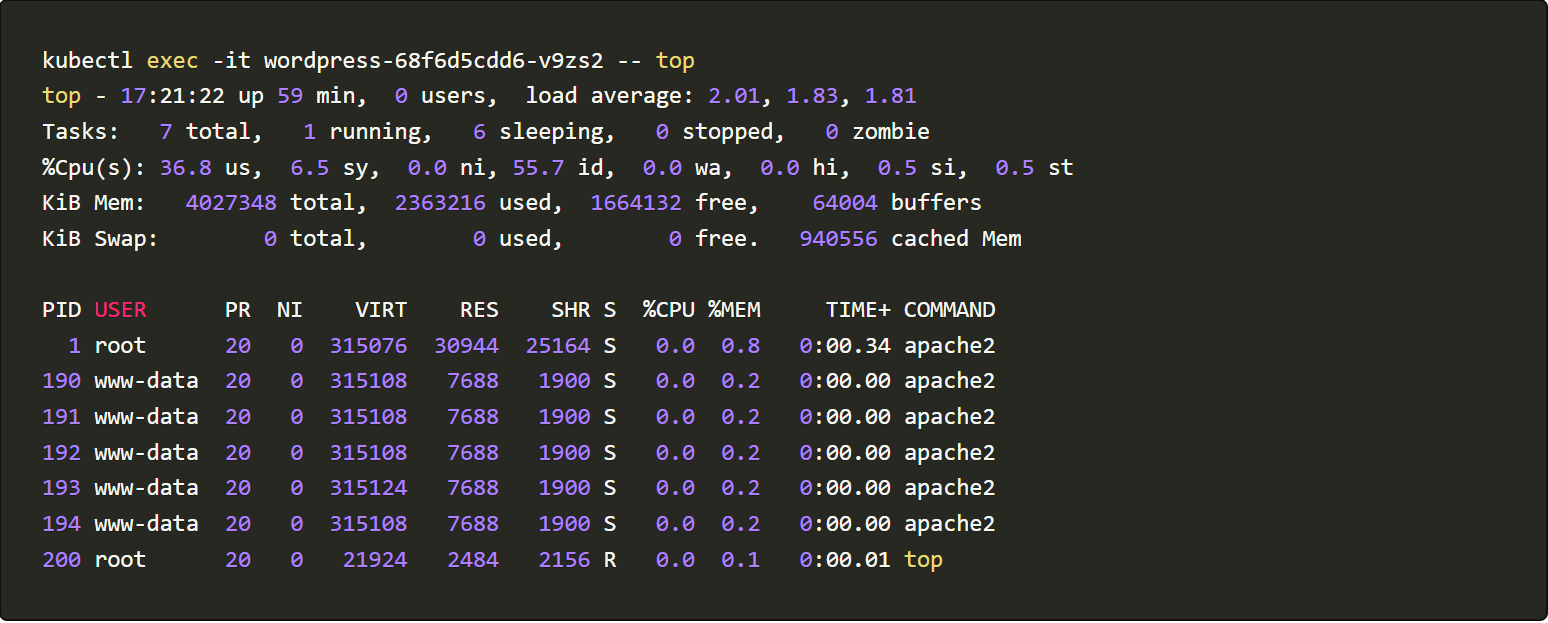Click the VIRT value 315124
The height and width of the screenshot is (623, 1548).
pos(368,488)
